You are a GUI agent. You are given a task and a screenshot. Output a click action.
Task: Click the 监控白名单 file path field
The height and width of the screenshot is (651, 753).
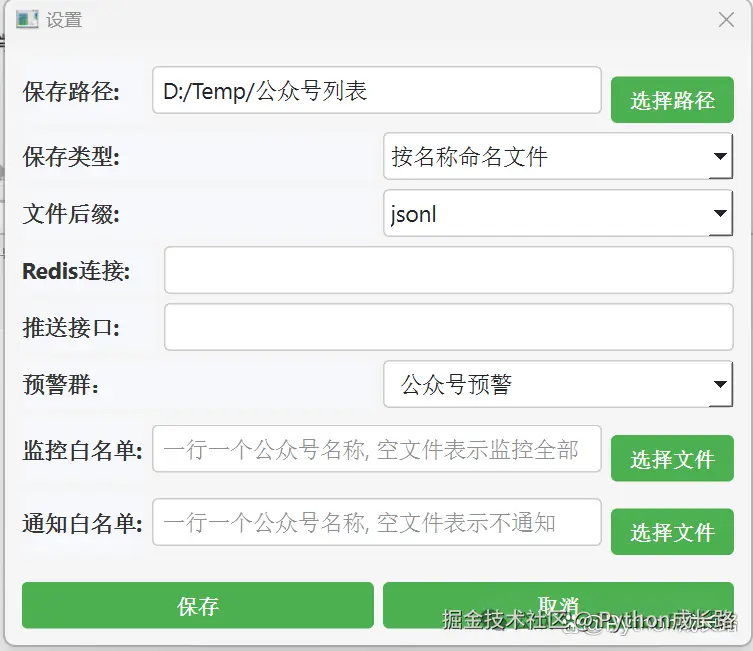click(376, 450)
